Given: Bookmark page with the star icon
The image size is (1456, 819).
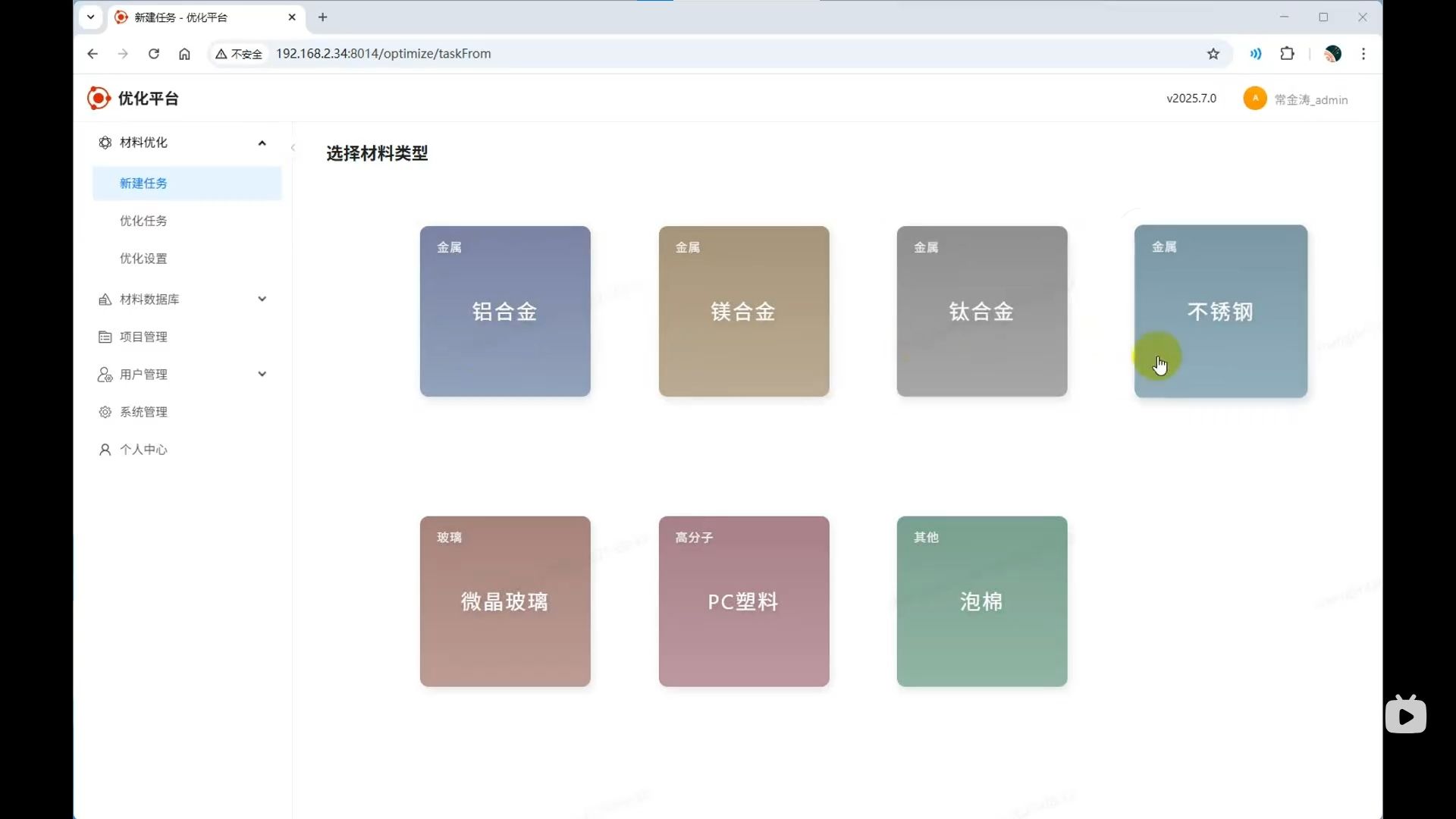Looking at the screenshot, I should [x=1213, y=54].
